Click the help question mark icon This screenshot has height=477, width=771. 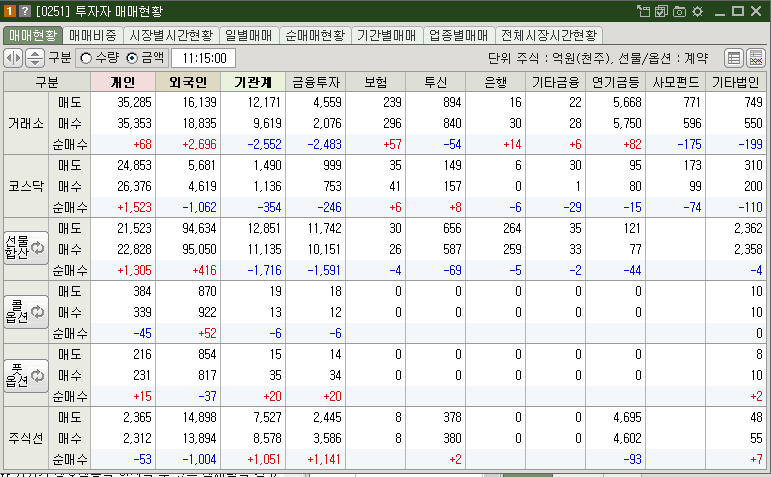pos(25,11)
